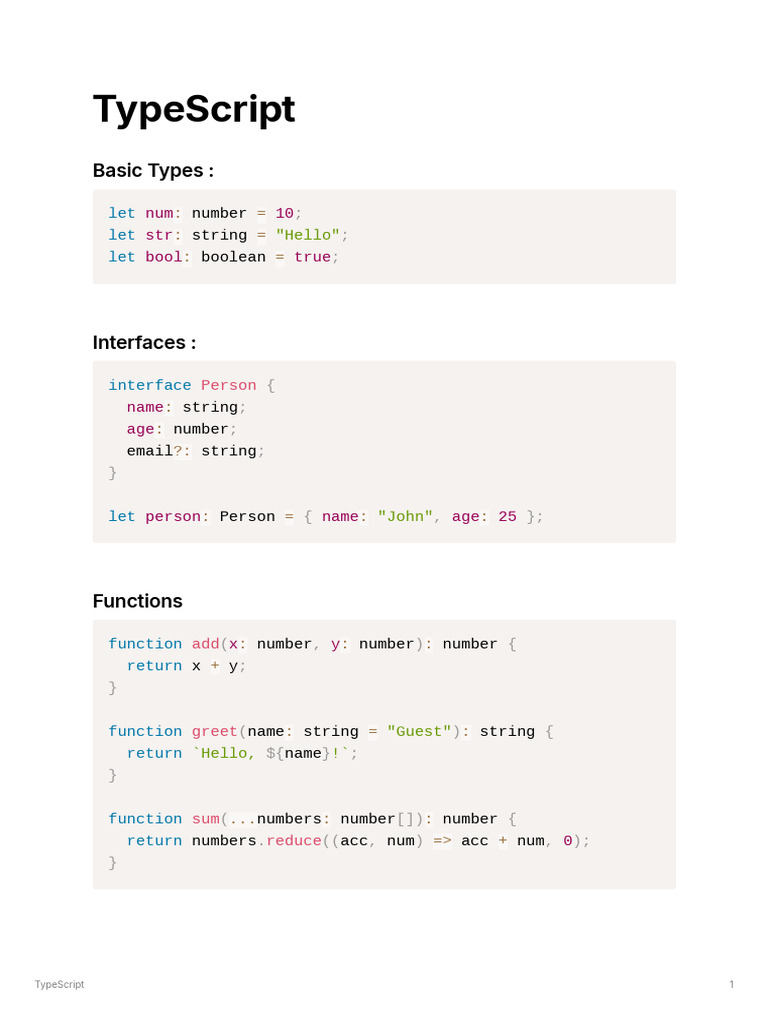The width and height of the screenshot is (768, 1024).
Task: Click the 'greet' function name
Action: click(x=214, y=731)
